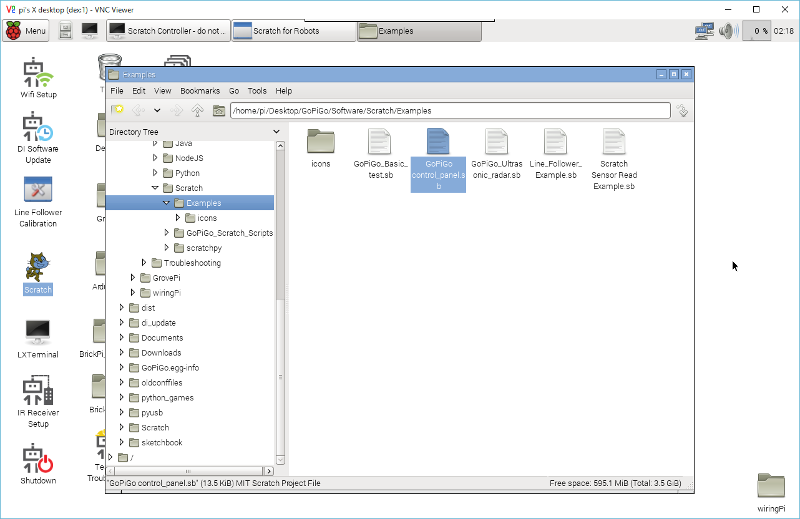This screenshot has height=519, width=800.
Task: Expand the root / folder
Action: [110, 457]
